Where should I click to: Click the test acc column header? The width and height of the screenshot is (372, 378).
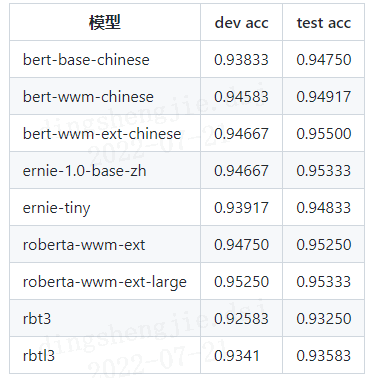324,23
